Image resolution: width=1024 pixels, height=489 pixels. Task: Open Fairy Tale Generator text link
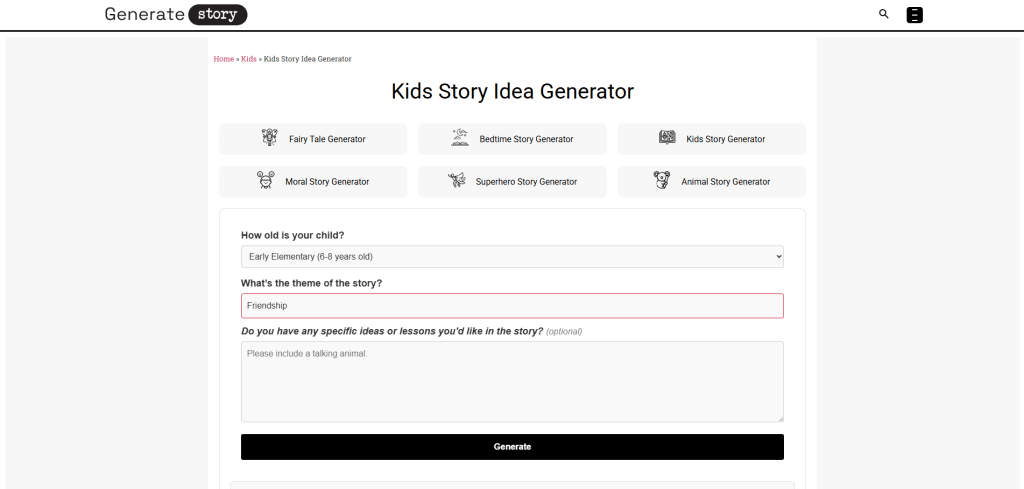point(327,139)
